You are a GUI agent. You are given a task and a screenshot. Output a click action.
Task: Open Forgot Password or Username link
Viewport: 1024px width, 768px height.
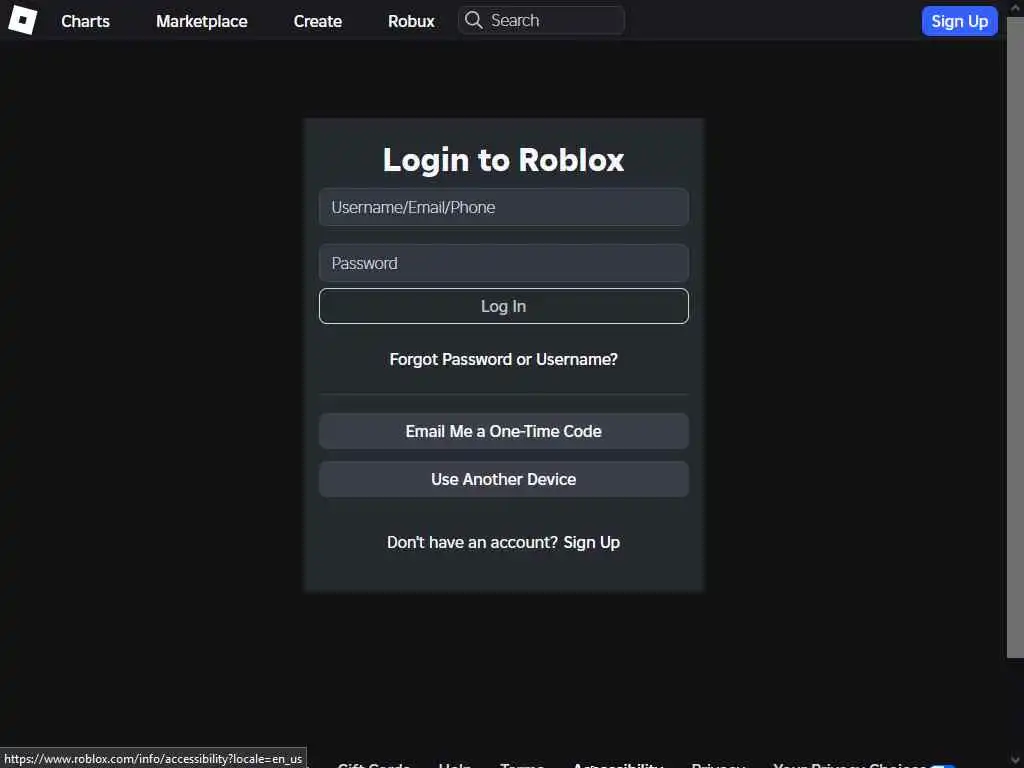tap(504, 359)
